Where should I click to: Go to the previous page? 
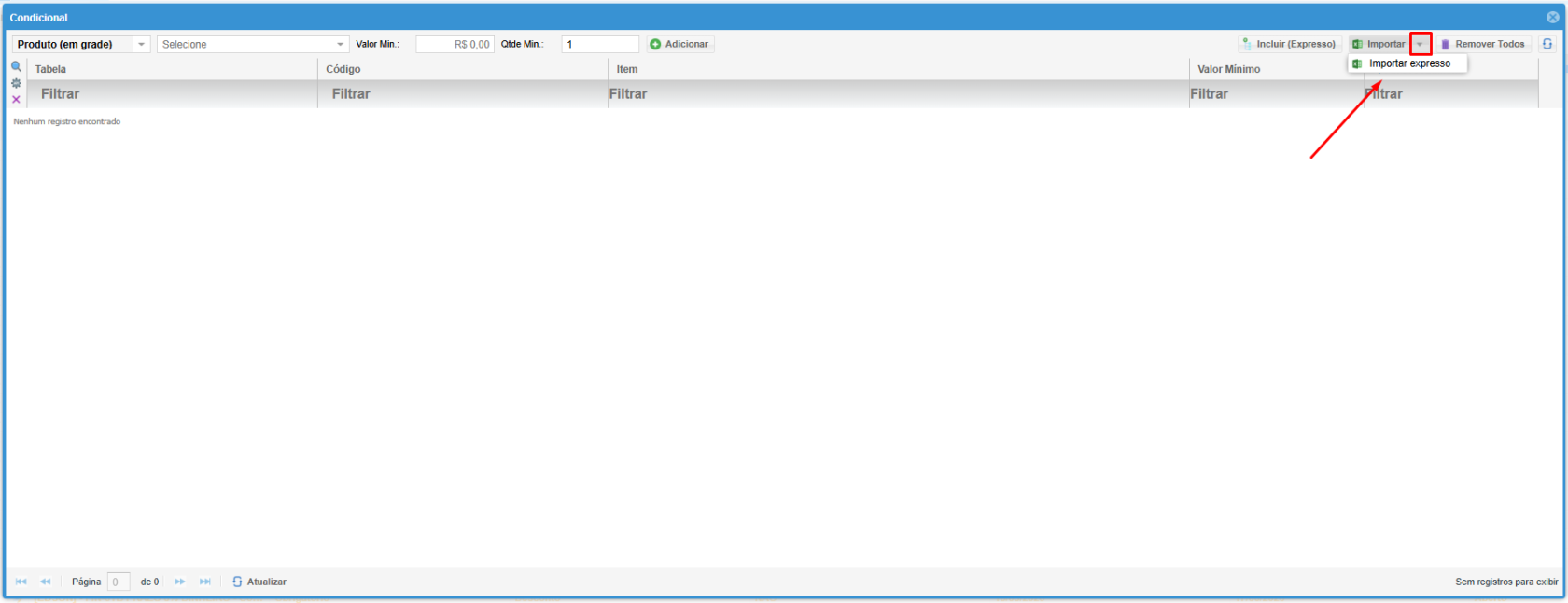(x=46, y=582)
